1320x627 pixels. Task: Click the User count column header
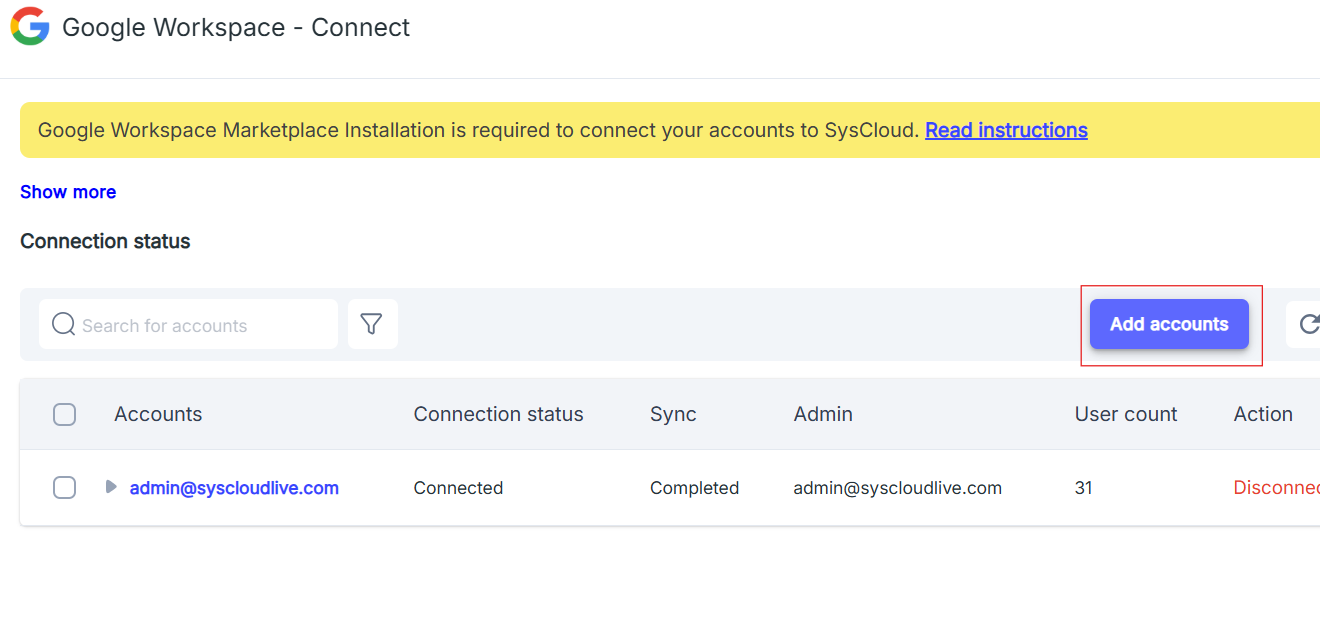[x=1126, y=414]
